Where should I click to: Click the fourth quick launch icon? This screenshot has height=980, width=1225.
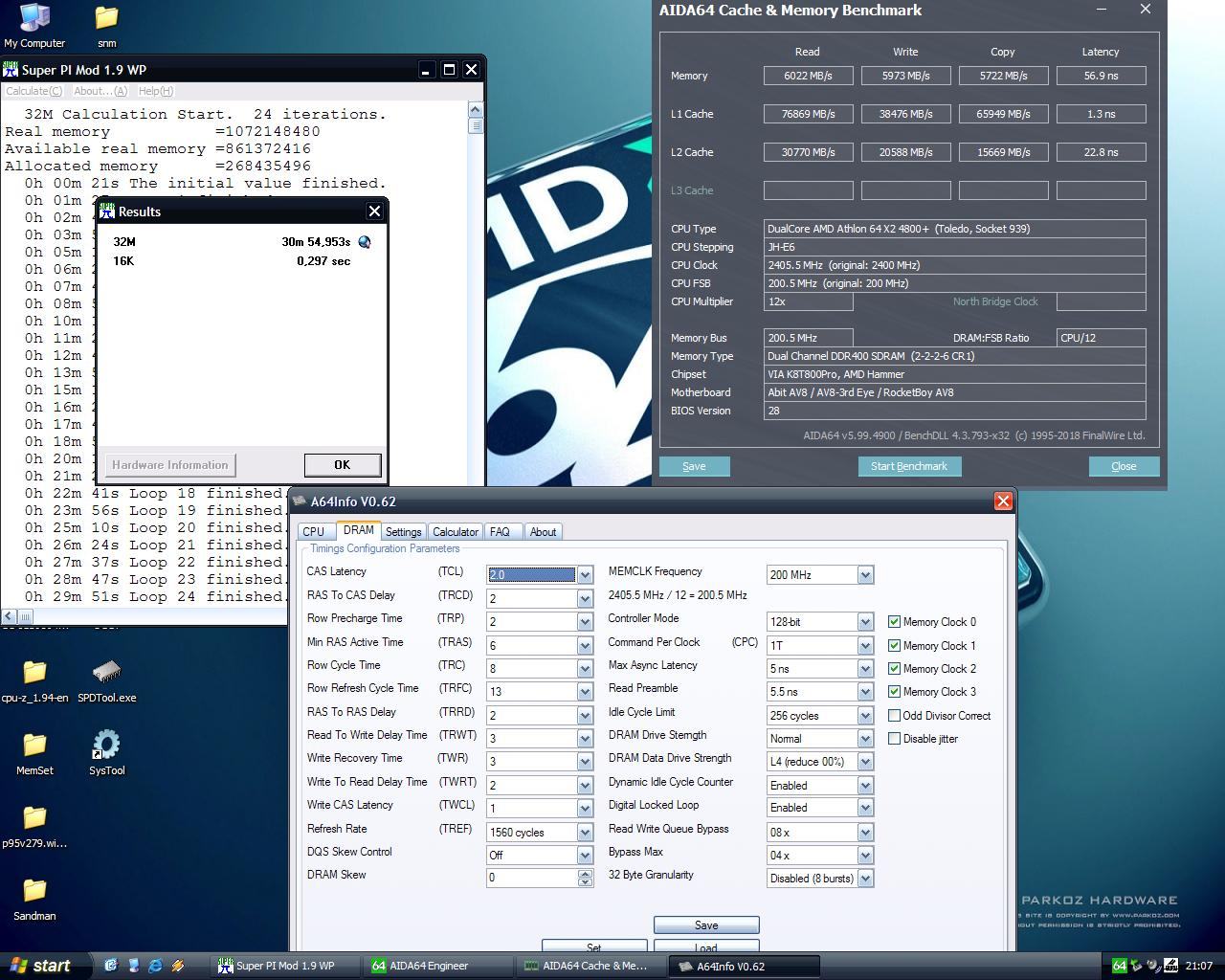(x=176, y=966)
